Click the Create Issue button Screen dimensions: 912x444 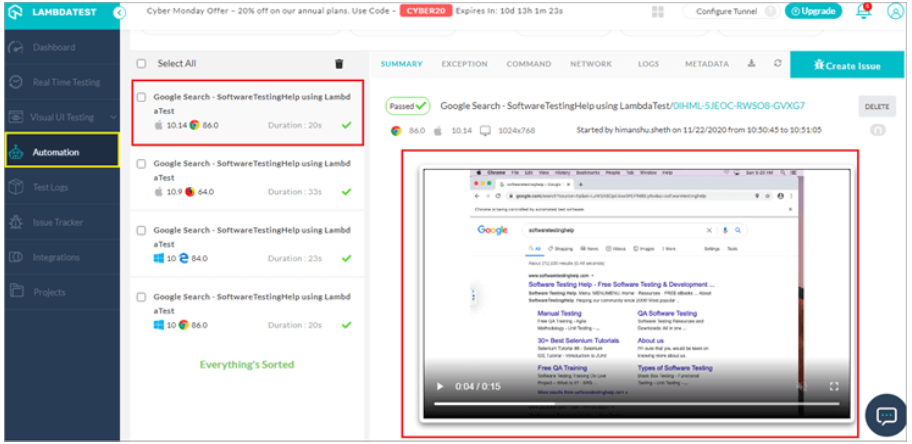tap(847, 65)
